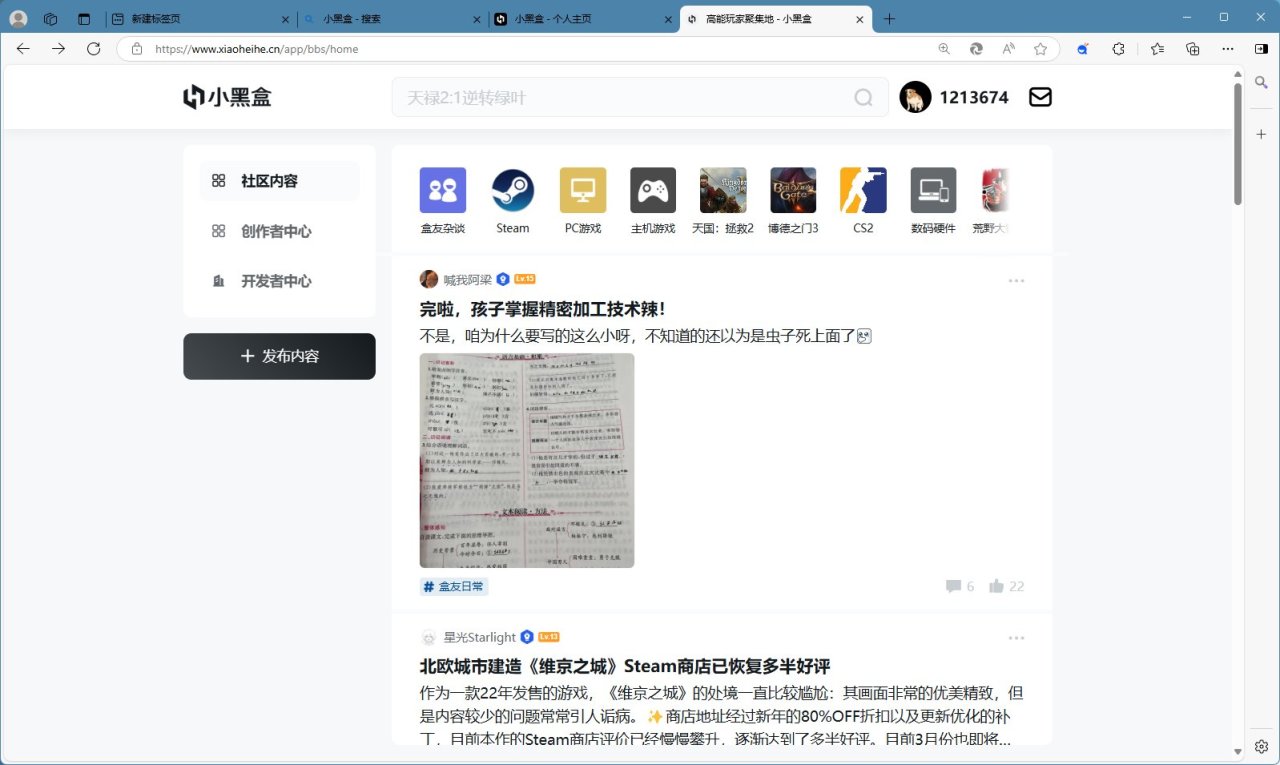Click the 发布内容 button
The width and height of the screenshot is (1280, 765).
coord(279,356)
